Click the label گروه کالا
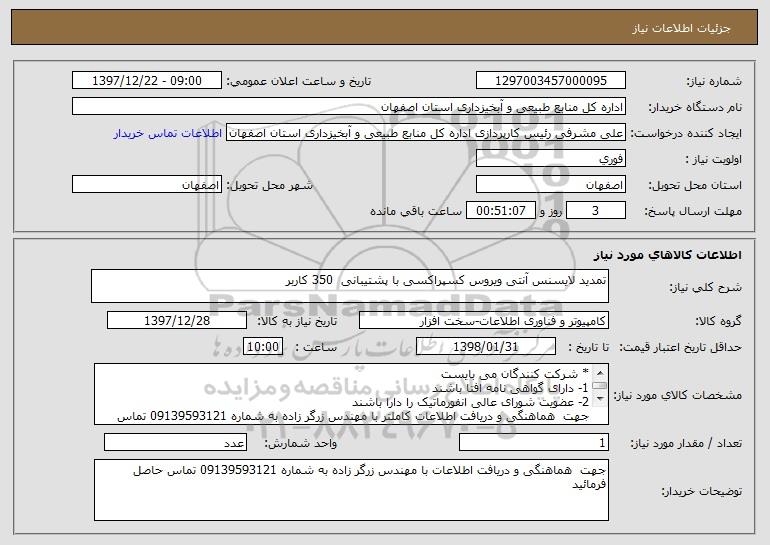 point(718,322)
